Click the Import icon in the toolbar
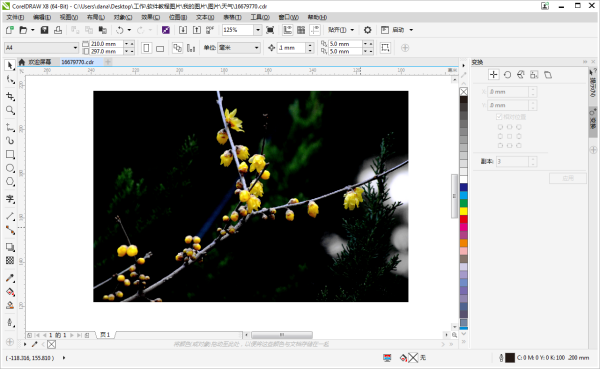The image size is (600, 369). 183,30
